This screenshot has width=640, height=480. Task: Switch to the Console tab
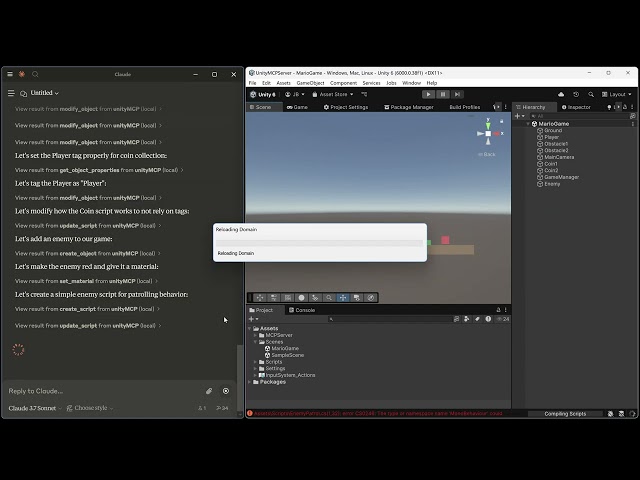pyautogui.click(x=302, y=310)
